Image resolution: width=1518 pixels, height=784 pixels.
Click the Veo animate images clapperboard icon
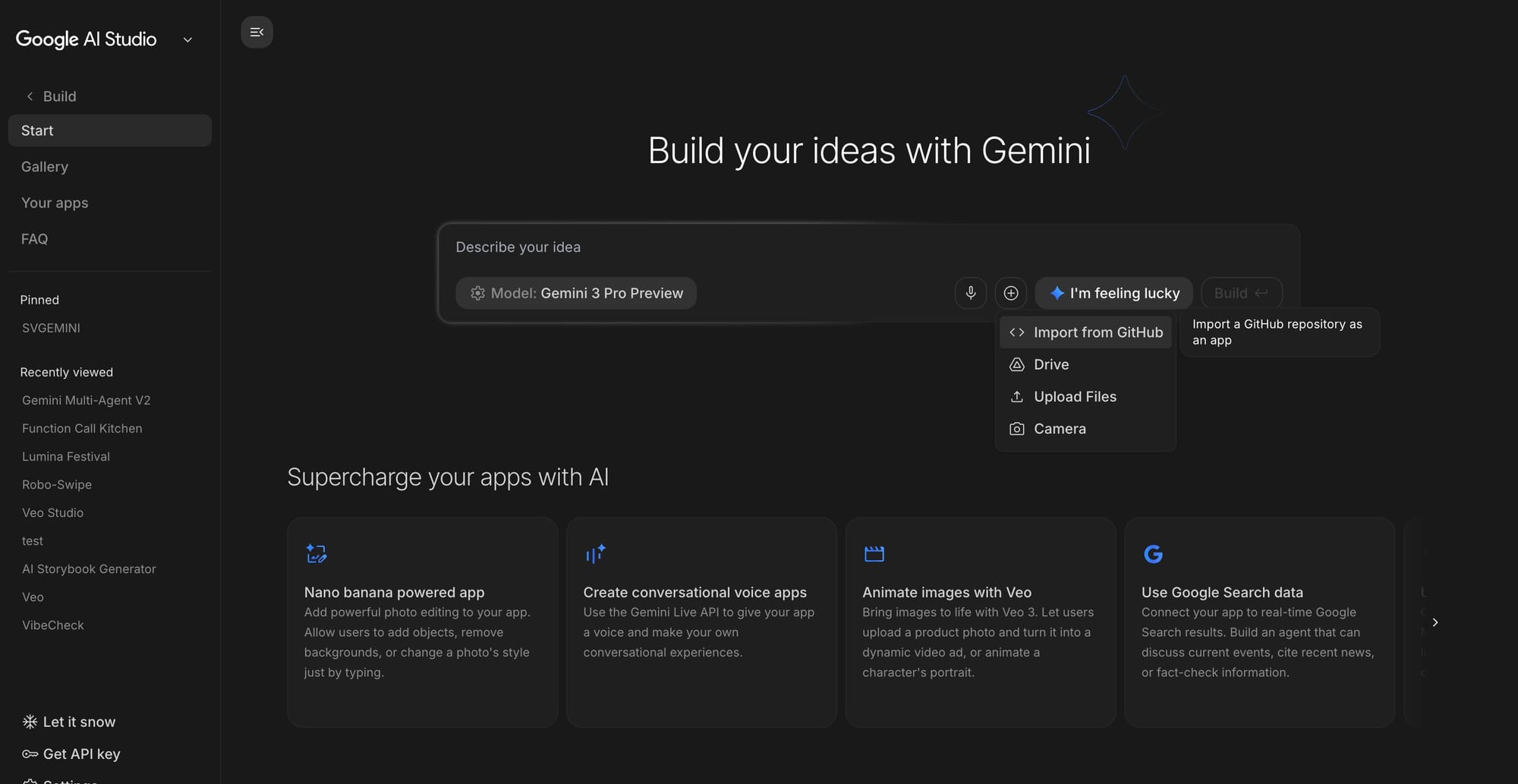point(874,553)
